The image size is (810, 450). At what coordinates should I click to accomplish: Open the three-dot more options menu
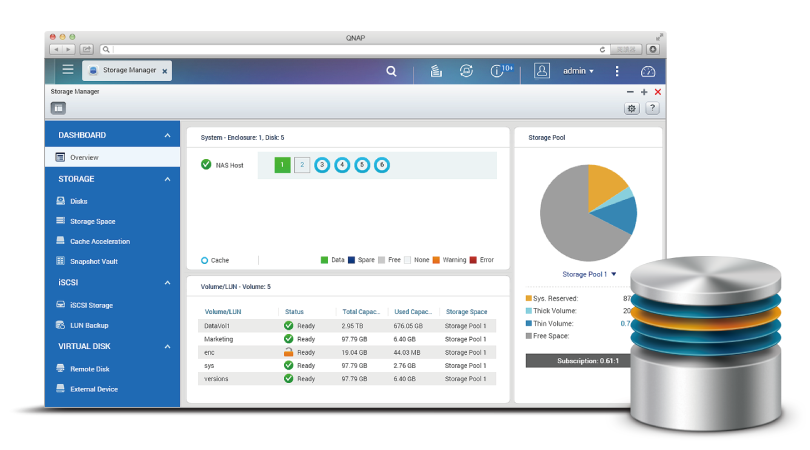pos(617,71)
